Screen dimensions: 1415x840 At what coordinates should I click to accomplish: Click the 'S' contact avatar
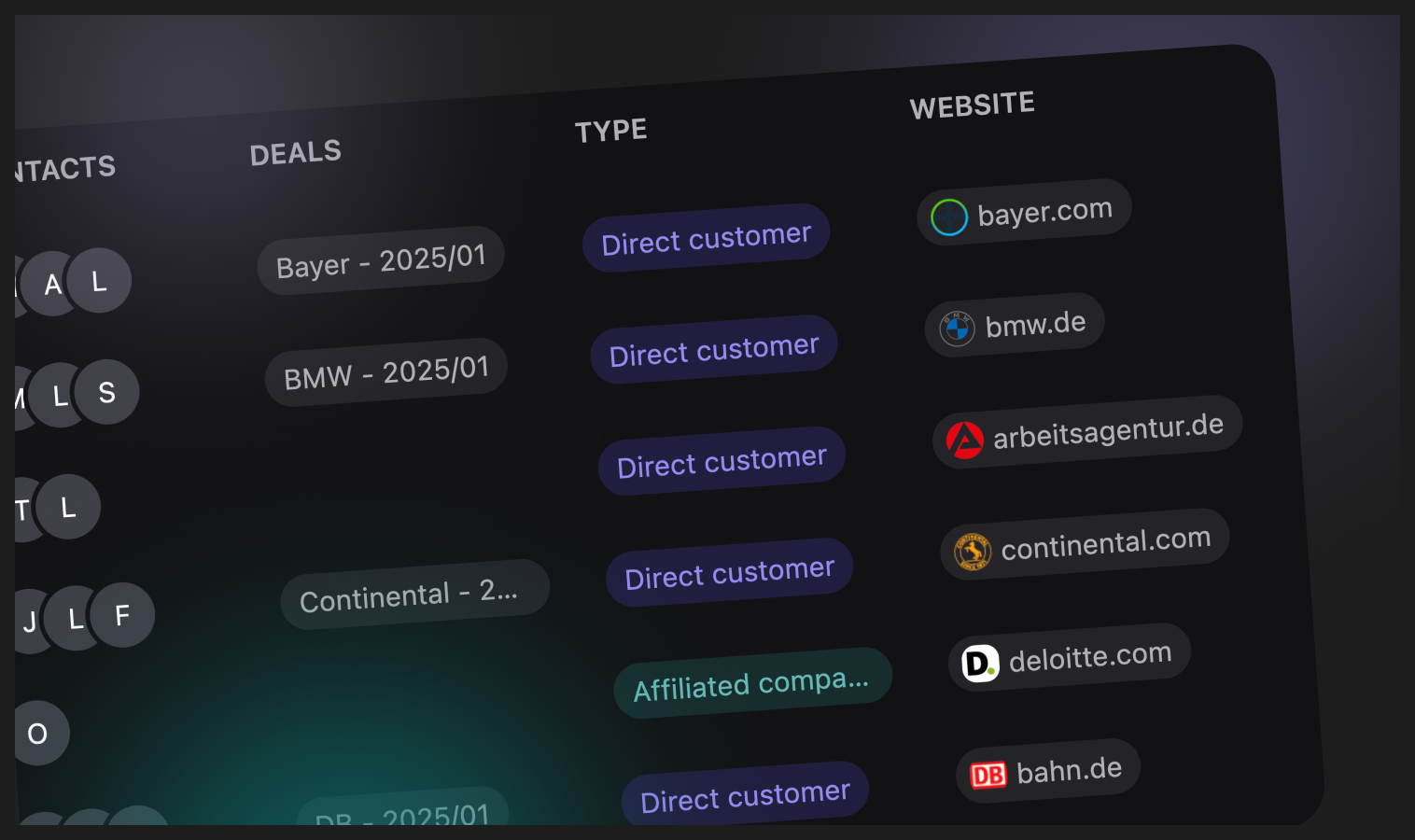click(107, 392)
